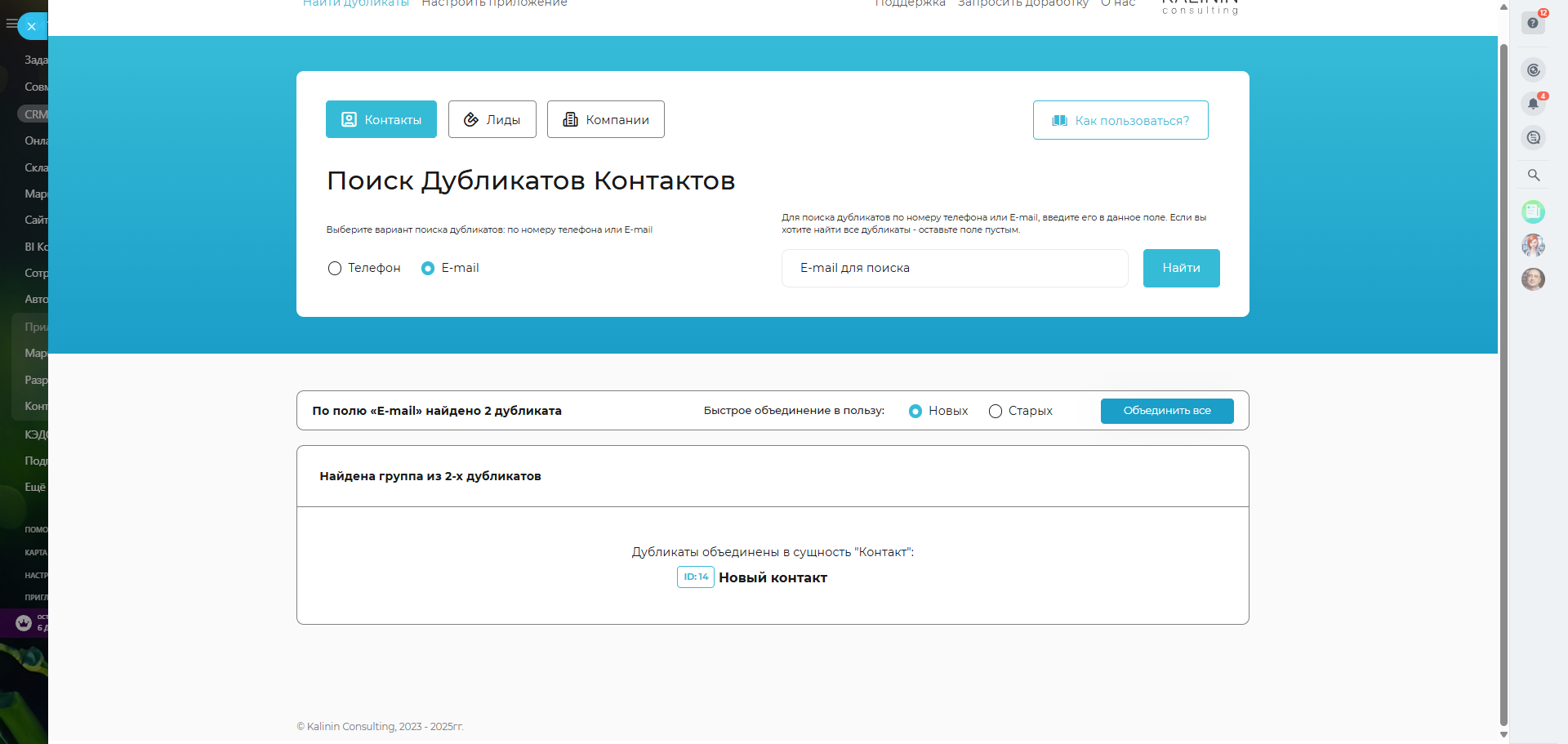The height and width of the screenshot is (744, 1568).
Task: Select the E-mail search option
Action: [428, 269]
